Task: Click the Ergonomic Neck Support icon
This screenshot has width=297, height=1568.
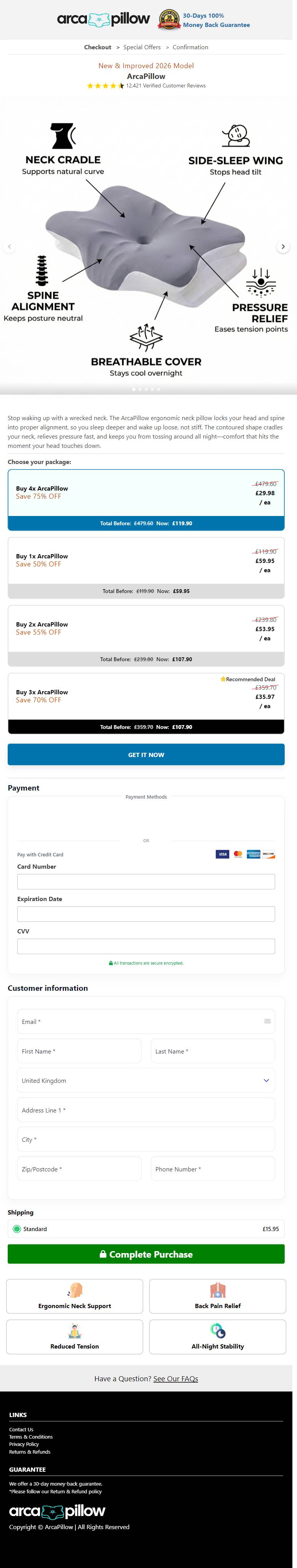Action: (x=75, y=1290)
